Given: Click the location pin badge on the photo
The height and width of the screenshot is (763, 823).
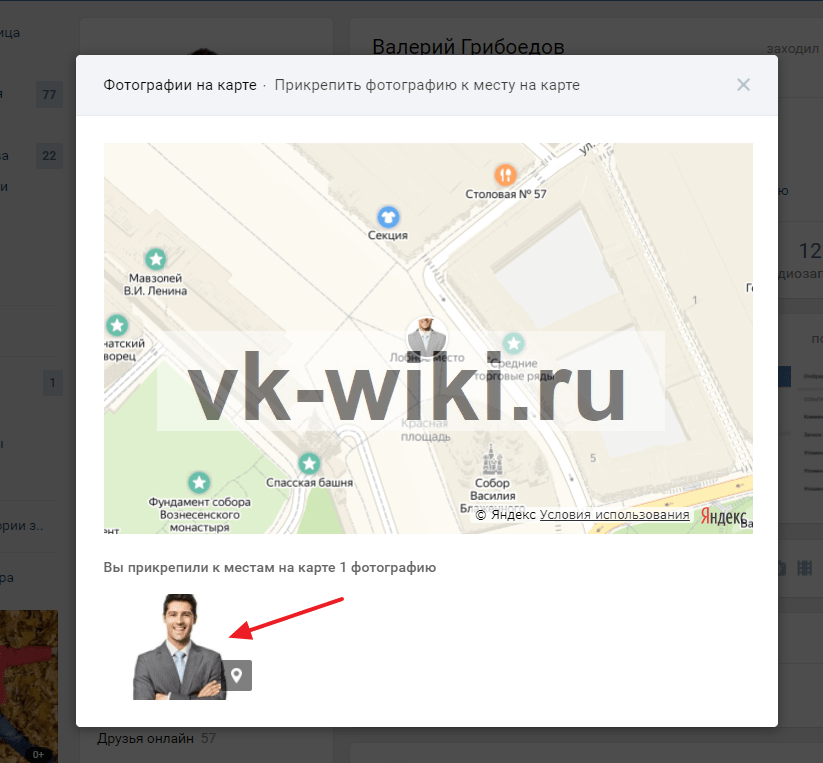Looking at the screenshot, I should pos(237,675).
